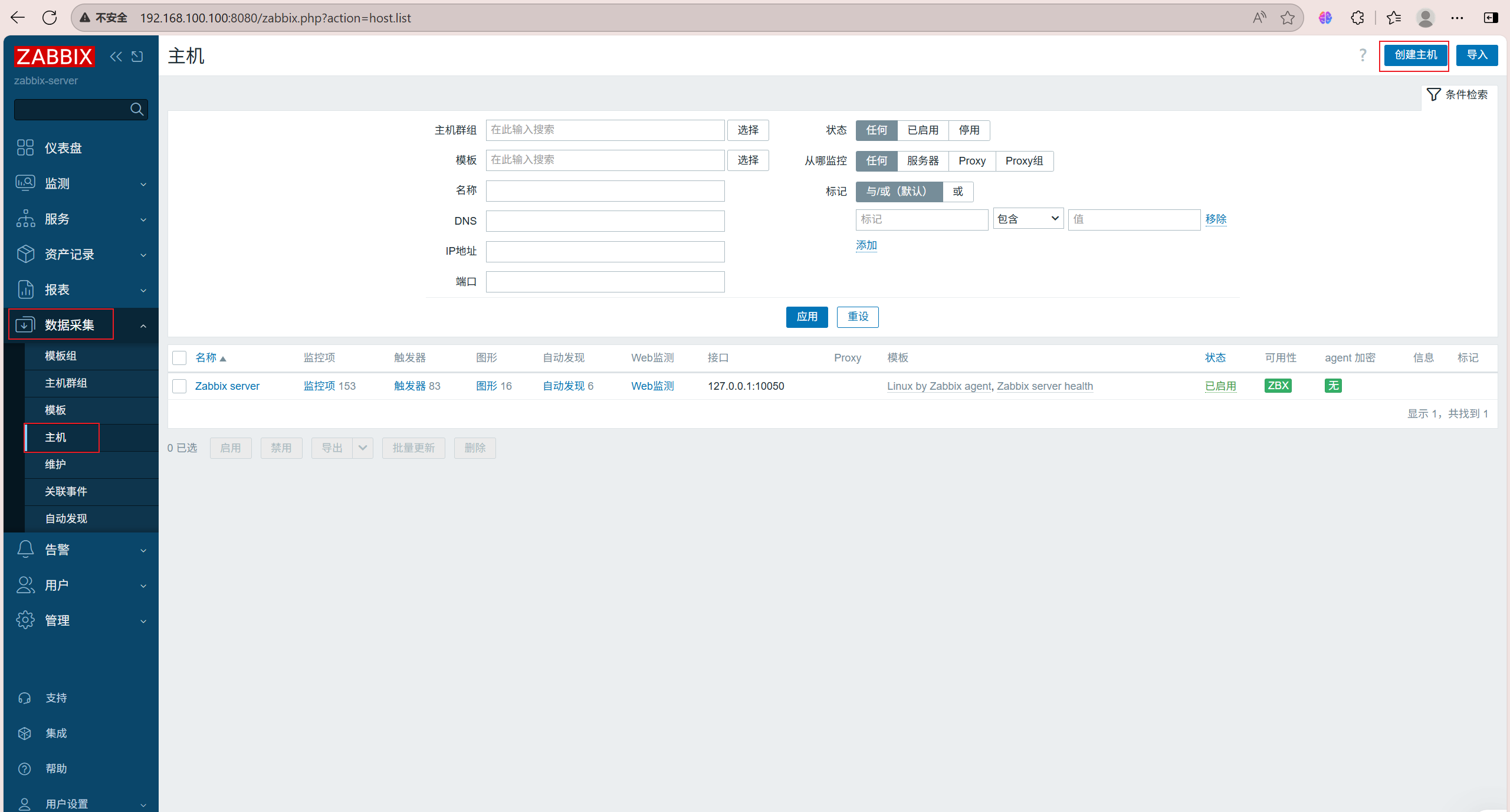Open the Dashboard (仪表盘) icon
Screen dimensions: 1510x812
click(x=25, y=147)
